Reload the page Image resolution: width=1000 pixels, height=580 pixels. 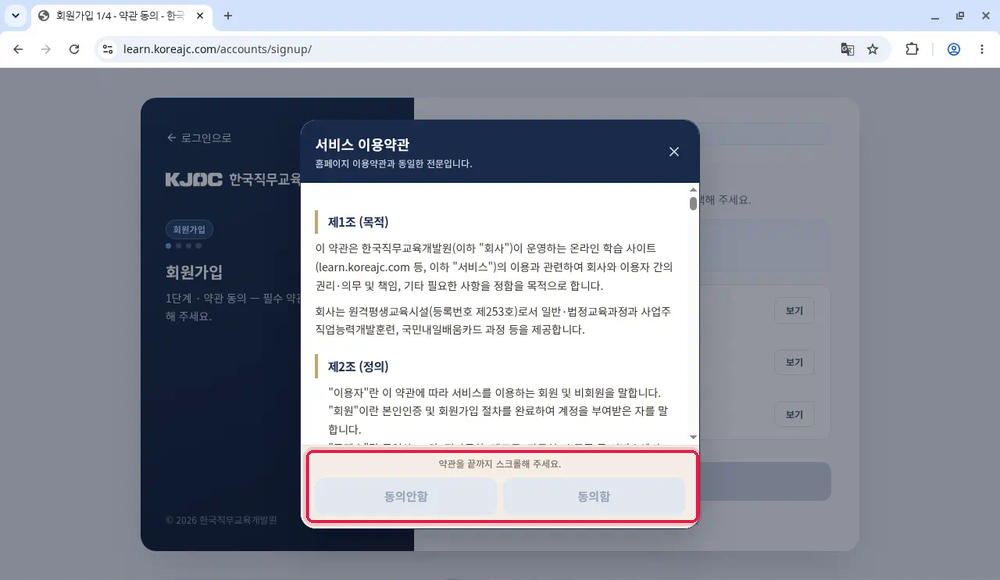(74, 49)
